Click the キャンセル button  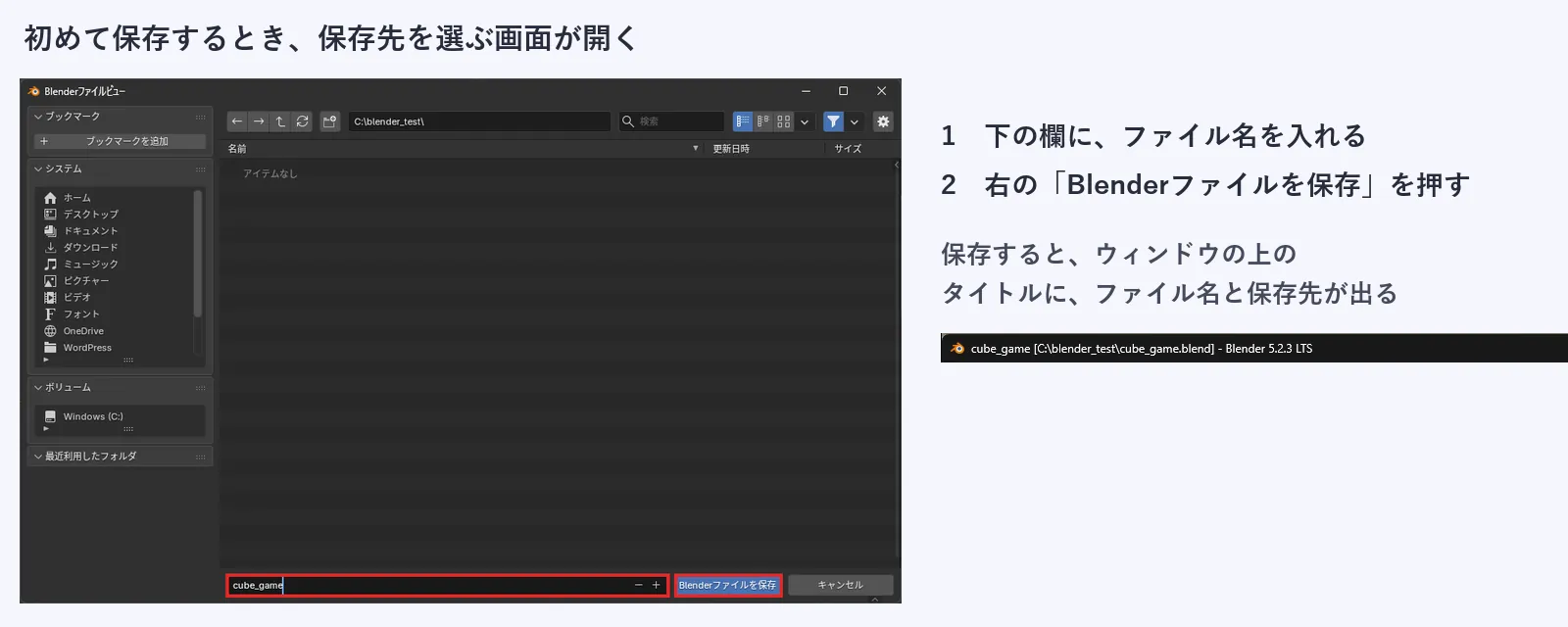pos(841,585)
